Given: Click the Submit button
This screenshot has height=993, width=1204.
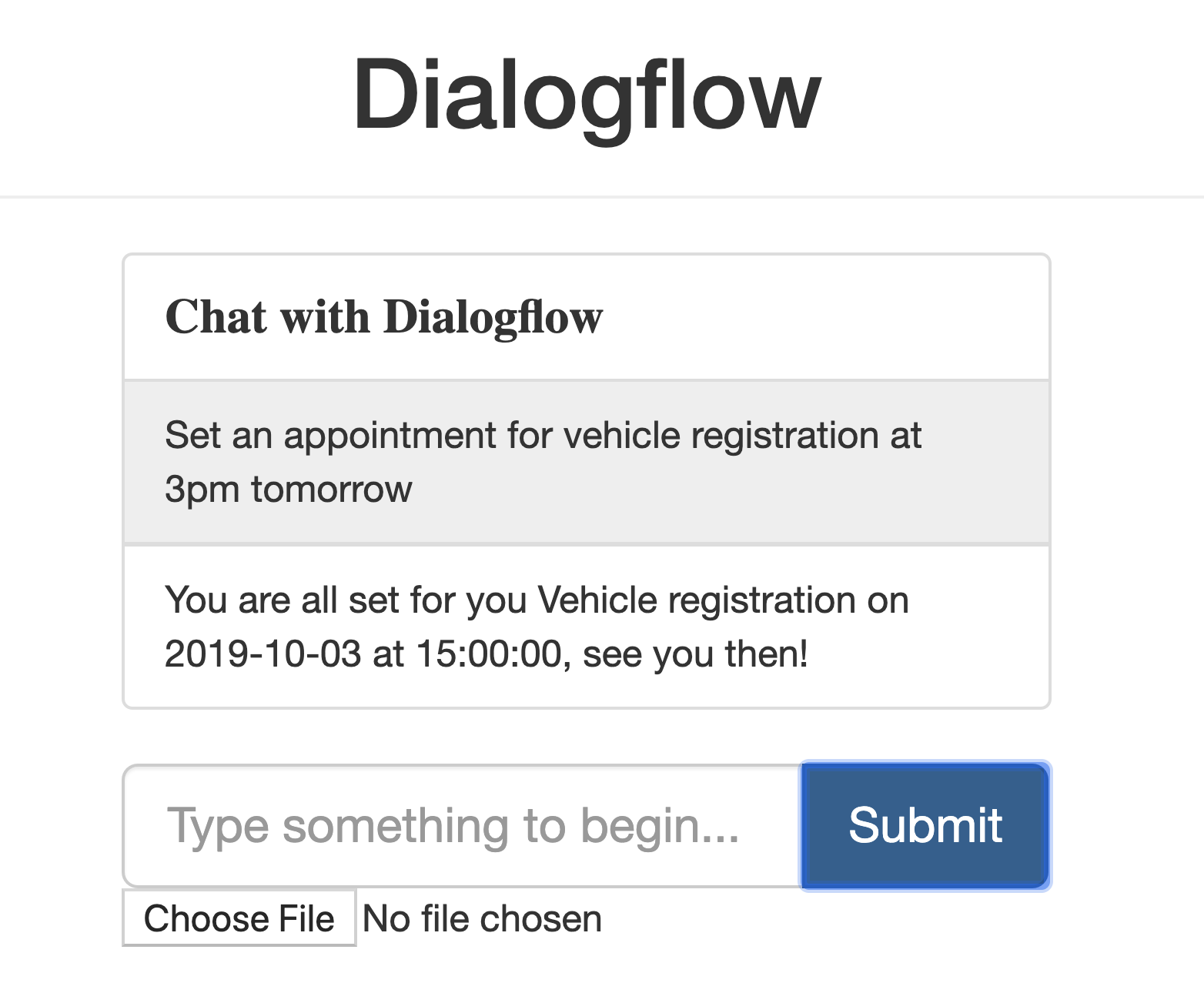Looking at the screenshot, I should click(x=925, y=826).
